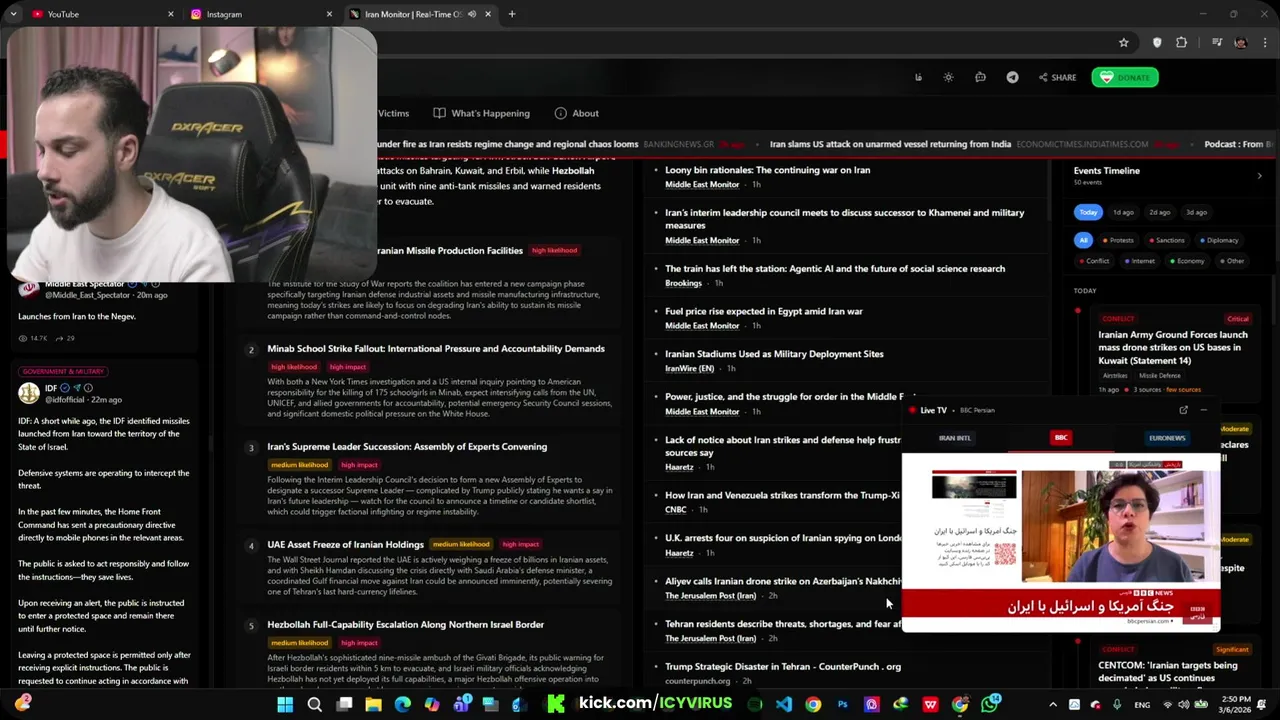Viewport: 1280px width, 720px height.
Task: Click Critical badge on drone strikes event
Action: pyautogui.click(x=1237, y=319)
